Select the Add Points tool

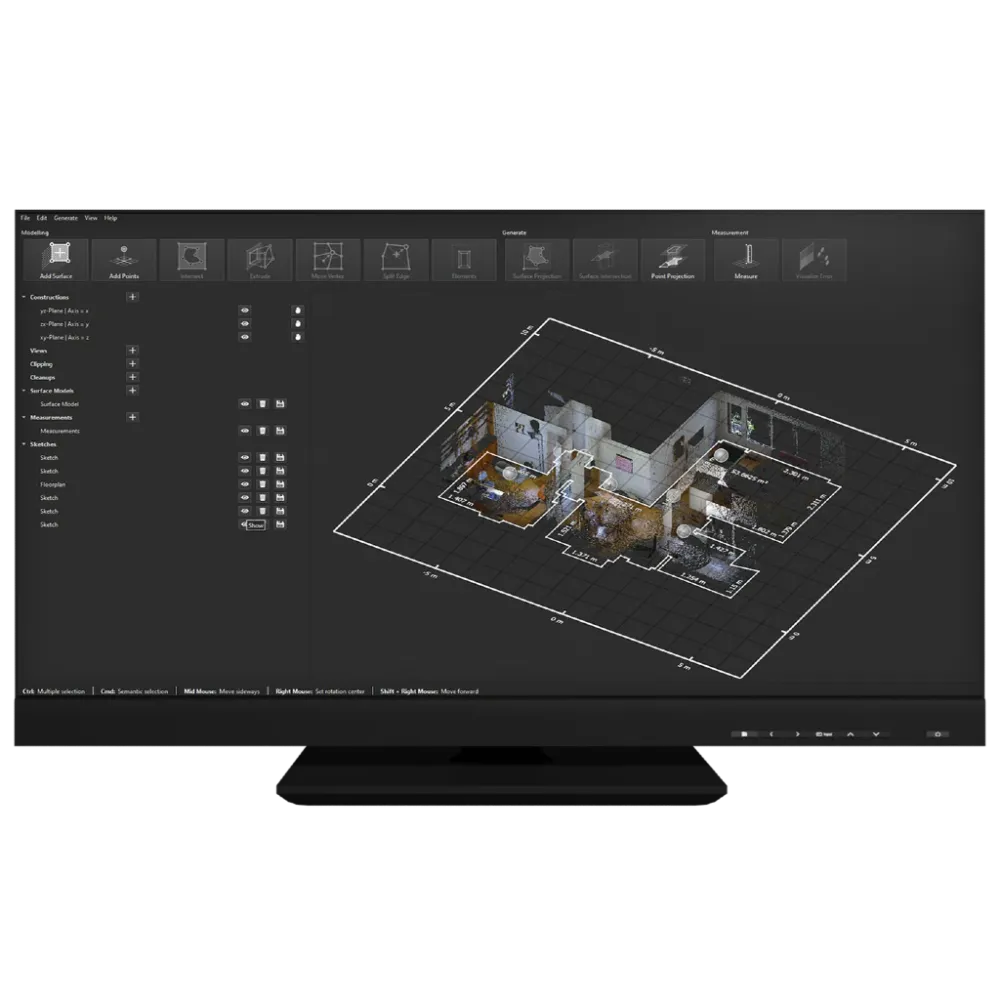124,260
